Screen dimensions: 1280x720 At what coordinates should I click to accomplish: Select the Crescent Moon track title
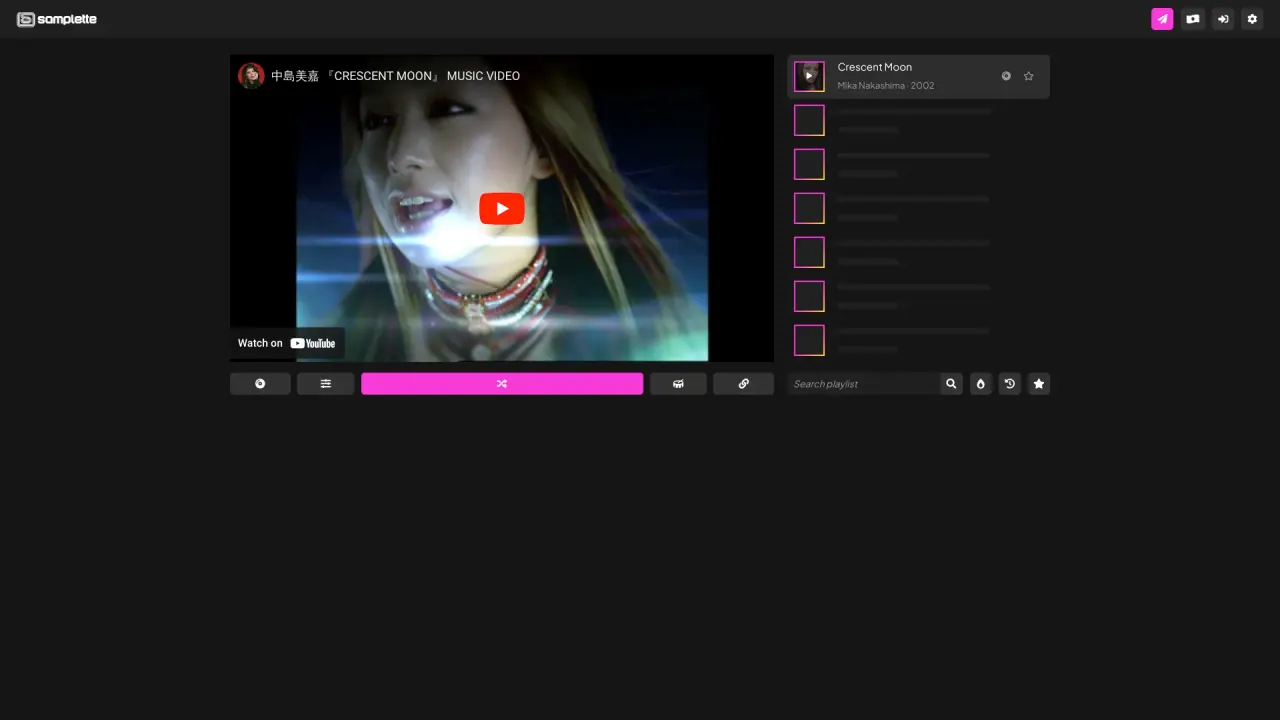click(x=875, y=67)
